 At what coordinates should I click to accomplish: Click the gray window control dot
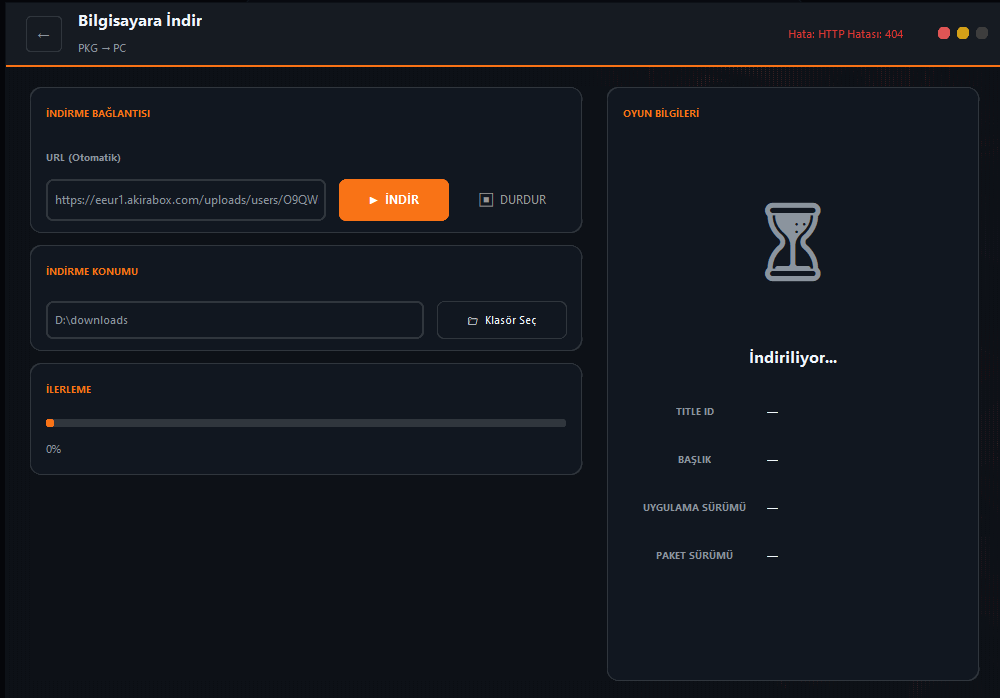(982, 33)
